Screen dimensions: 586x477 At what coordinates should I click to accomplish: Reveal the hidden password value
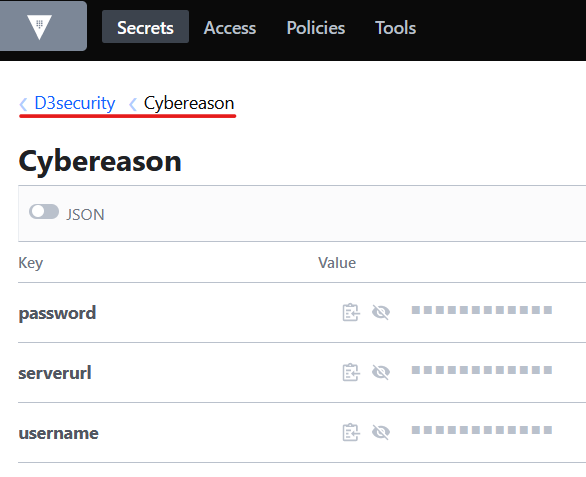pyautogui.click(x=381, y=312)
